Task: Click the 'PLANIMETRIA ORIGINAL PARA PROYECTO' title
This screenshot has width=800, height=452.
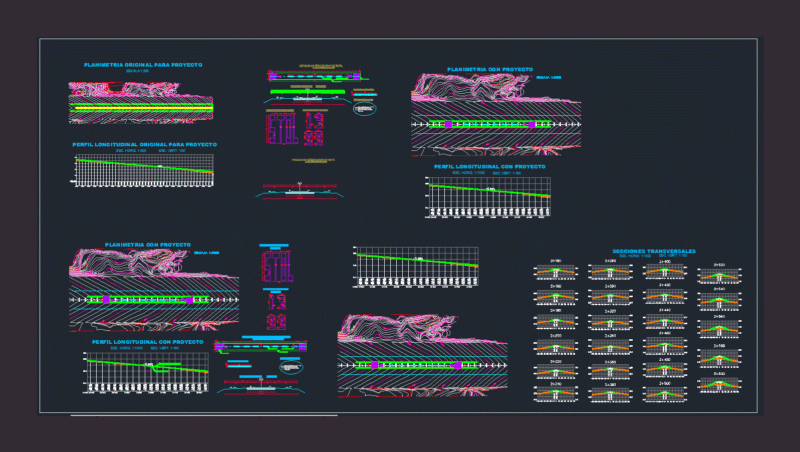Action: (143, 65)
